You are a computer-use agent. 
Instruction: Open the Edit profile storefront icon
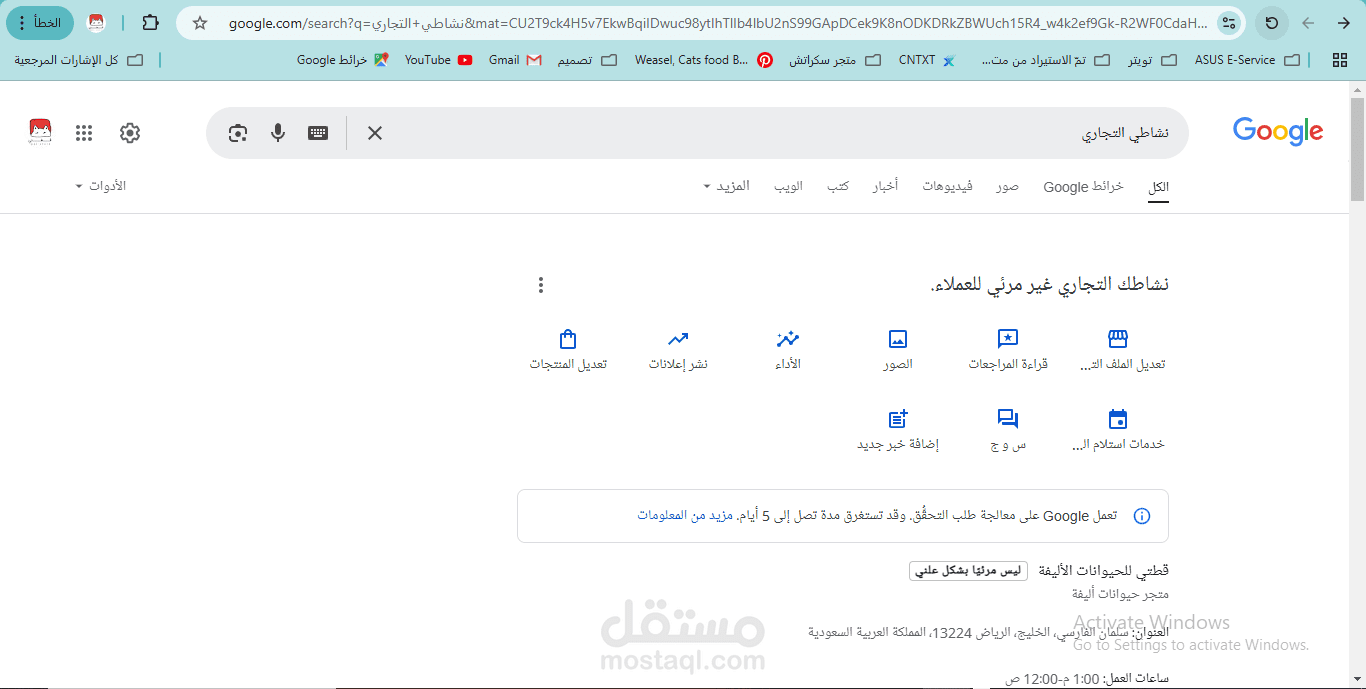pyautogui.click(x=1118, y=339)
